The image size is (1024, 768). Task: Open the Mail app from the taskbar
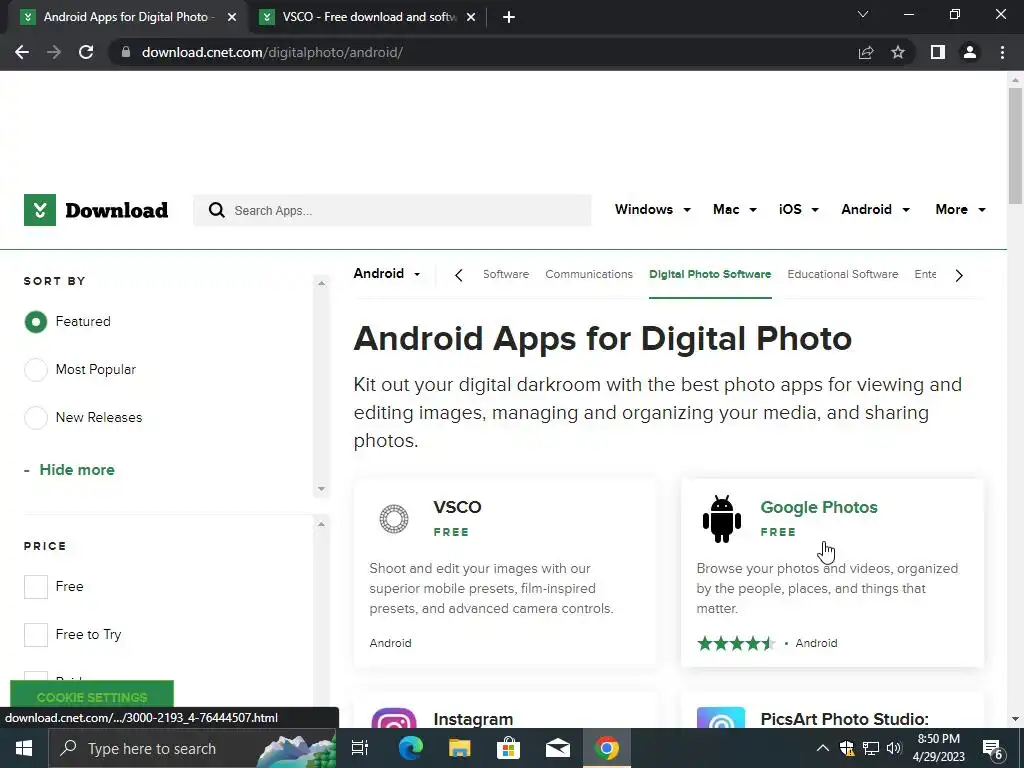(x=558, y=748)
